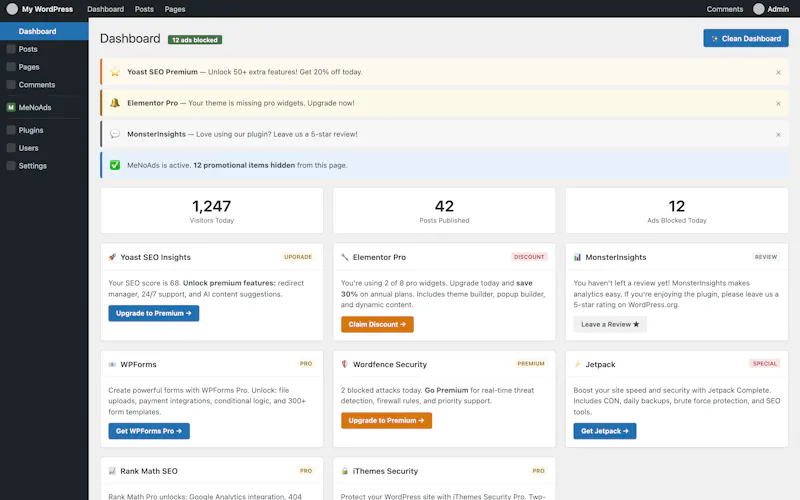
Task: Open Settings label in the sidebar menu
Action: [33, 166]
